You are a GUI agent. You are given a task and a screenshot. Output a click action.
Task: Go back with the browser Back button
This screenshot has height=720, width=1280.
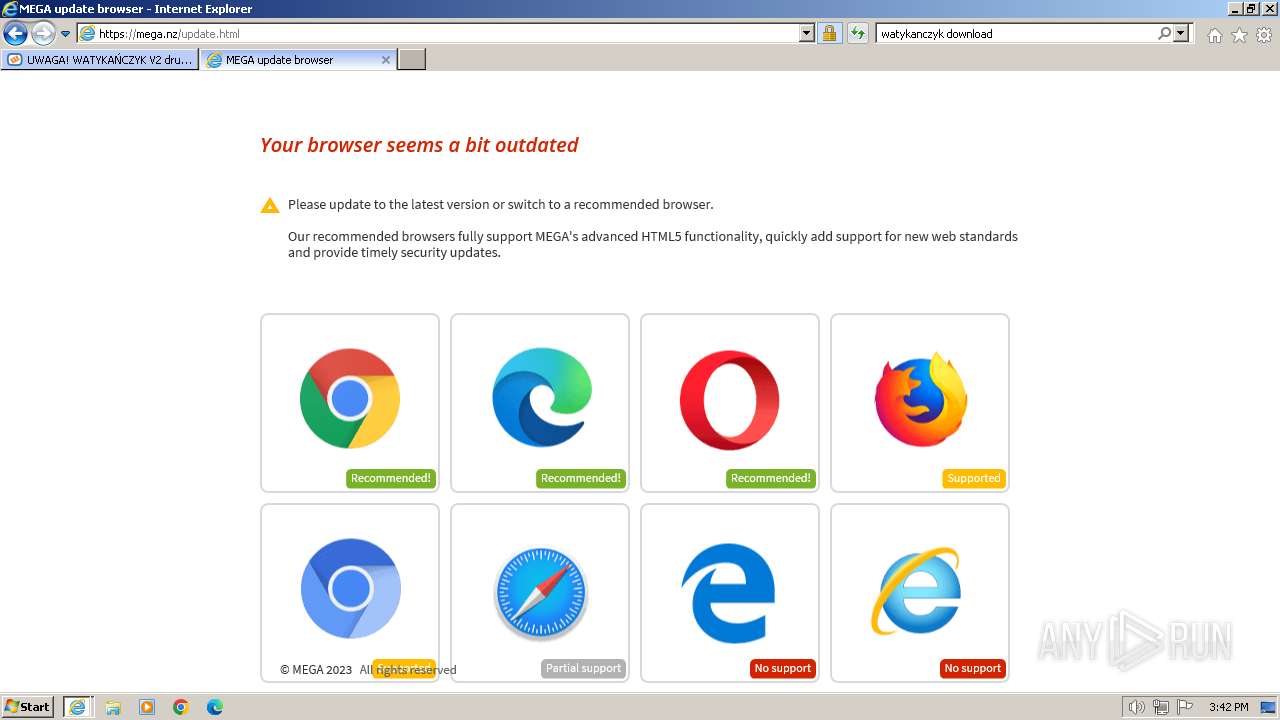tap(15, 34)
